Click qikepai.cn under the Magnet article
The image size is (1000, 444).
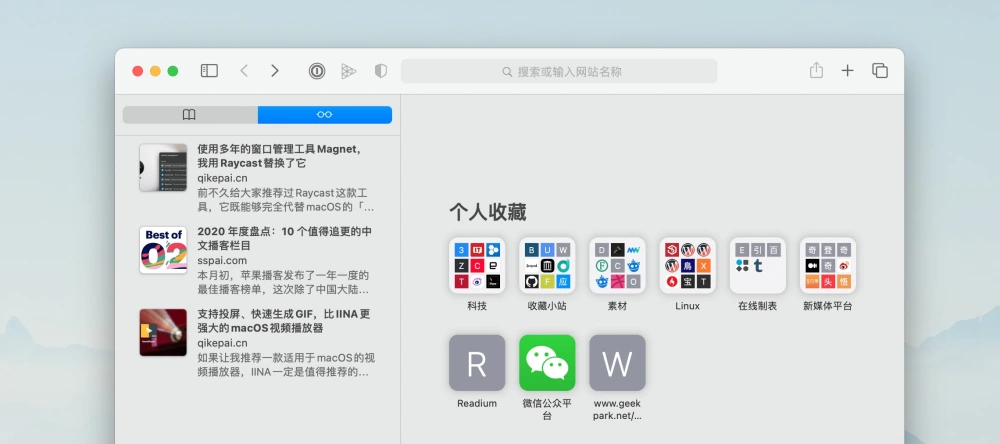tap(222, 178)
